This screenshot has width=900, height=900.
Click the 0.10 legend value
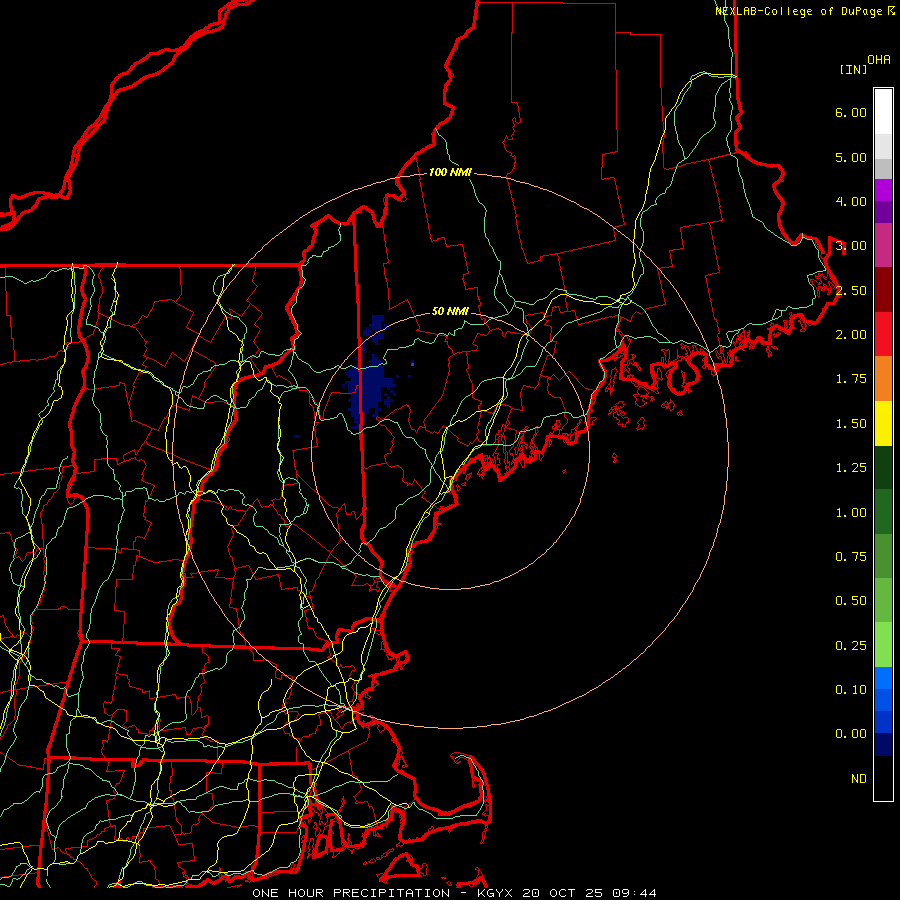851,690
